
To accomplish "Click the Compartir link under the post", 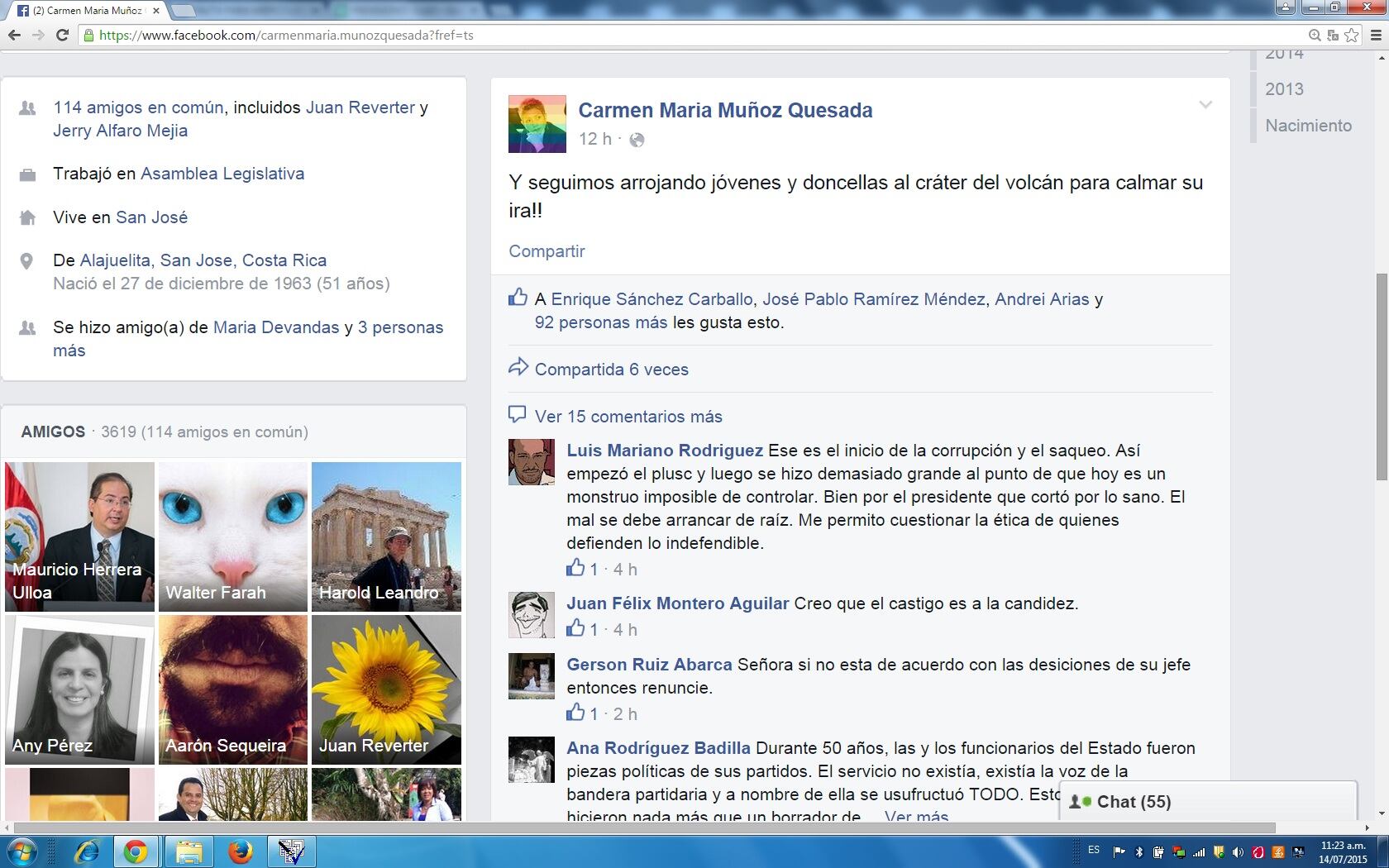I will click(547, 251).
